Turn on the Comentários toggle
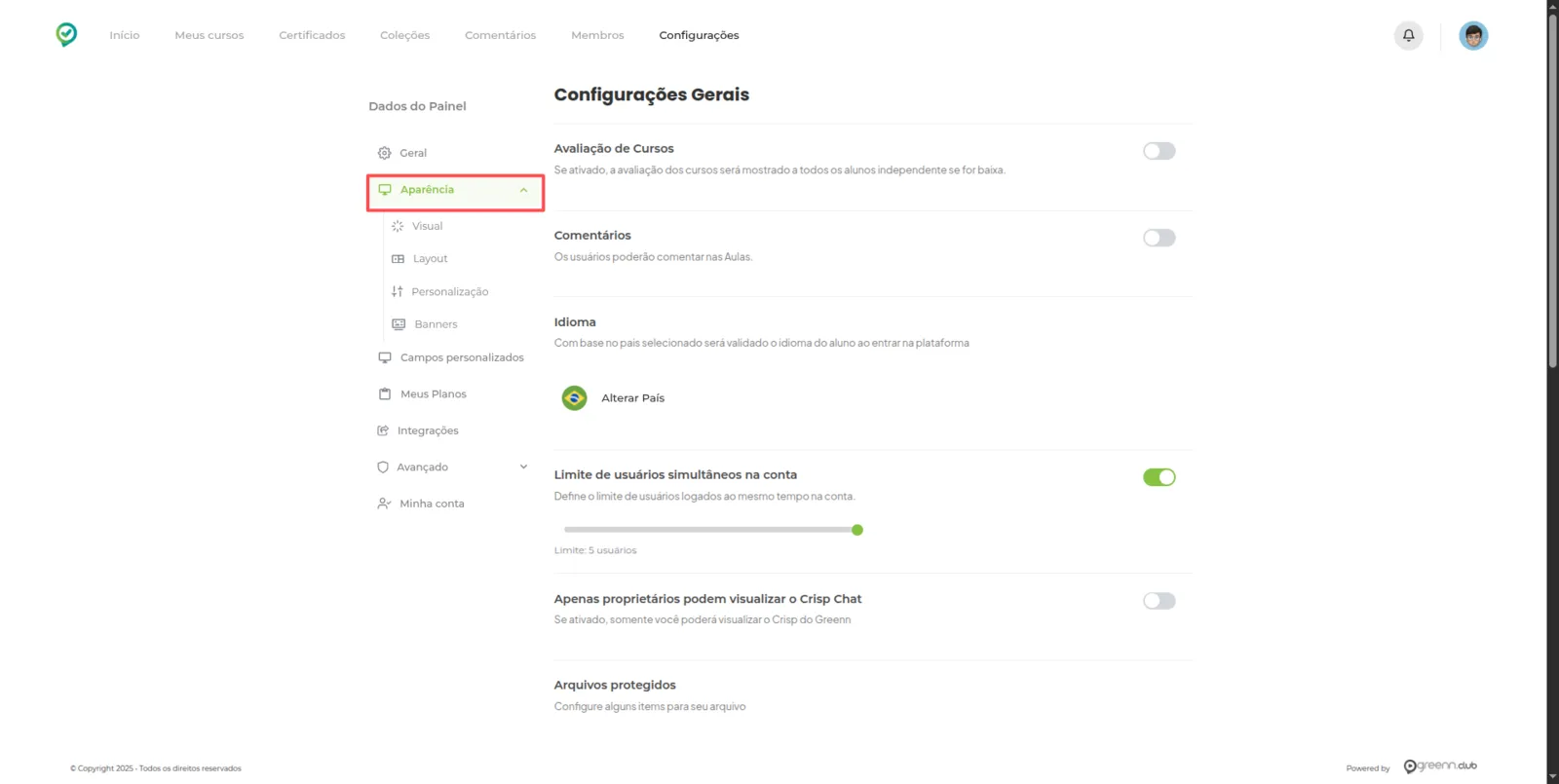The height and width of the screenshot is (784, 1559). (x=1160, y=238)
